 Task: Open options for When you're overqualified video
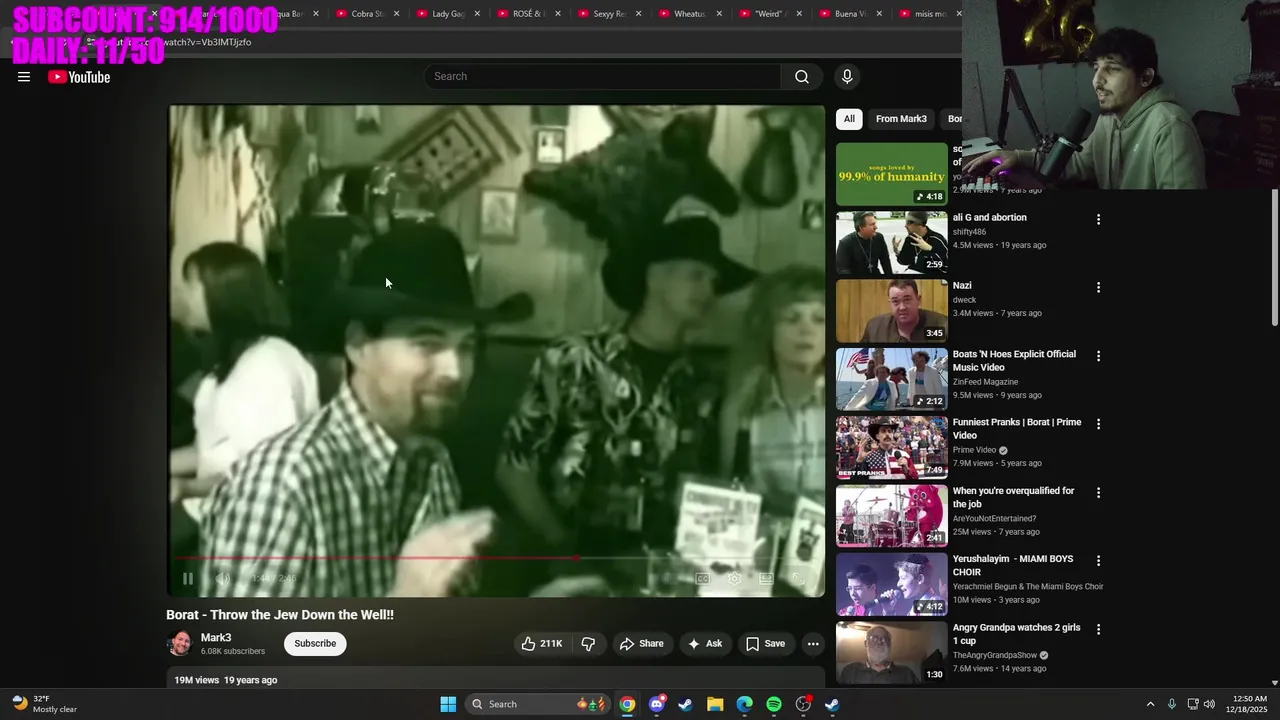point(1098,493)
